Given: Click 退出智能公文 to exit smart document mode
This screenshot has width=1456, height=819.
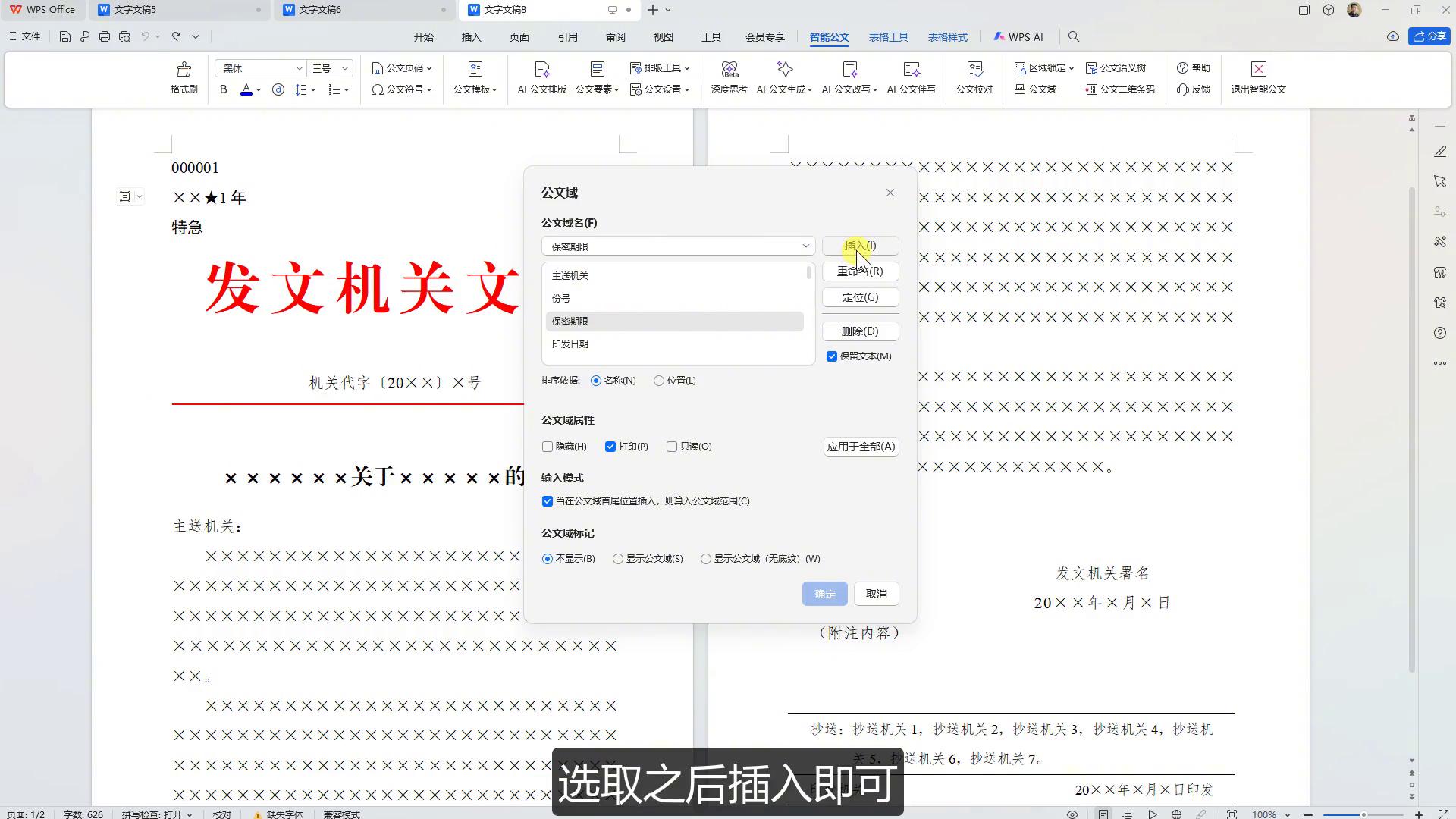Looking at the screenshot, I should [x=1258, y=78].
